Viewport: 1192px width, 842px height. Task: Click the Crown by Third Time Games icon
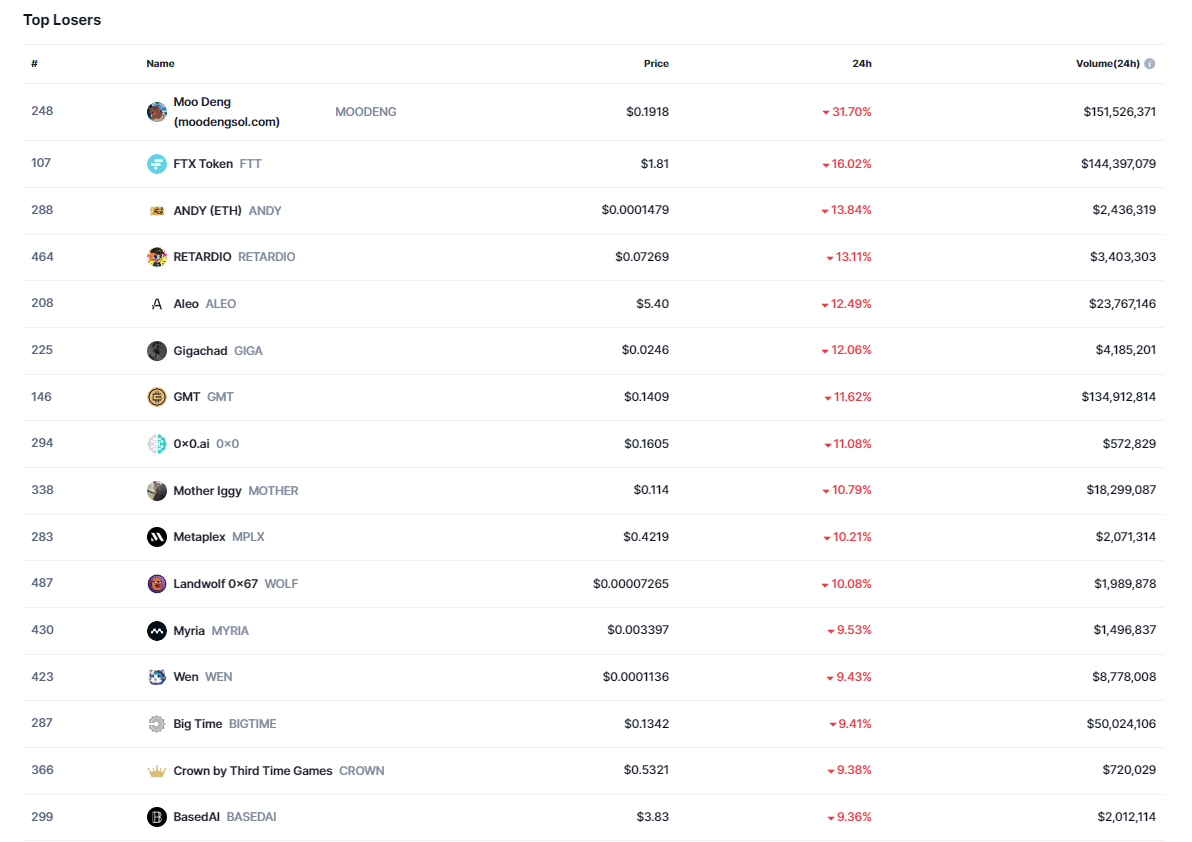click(156, 771)
